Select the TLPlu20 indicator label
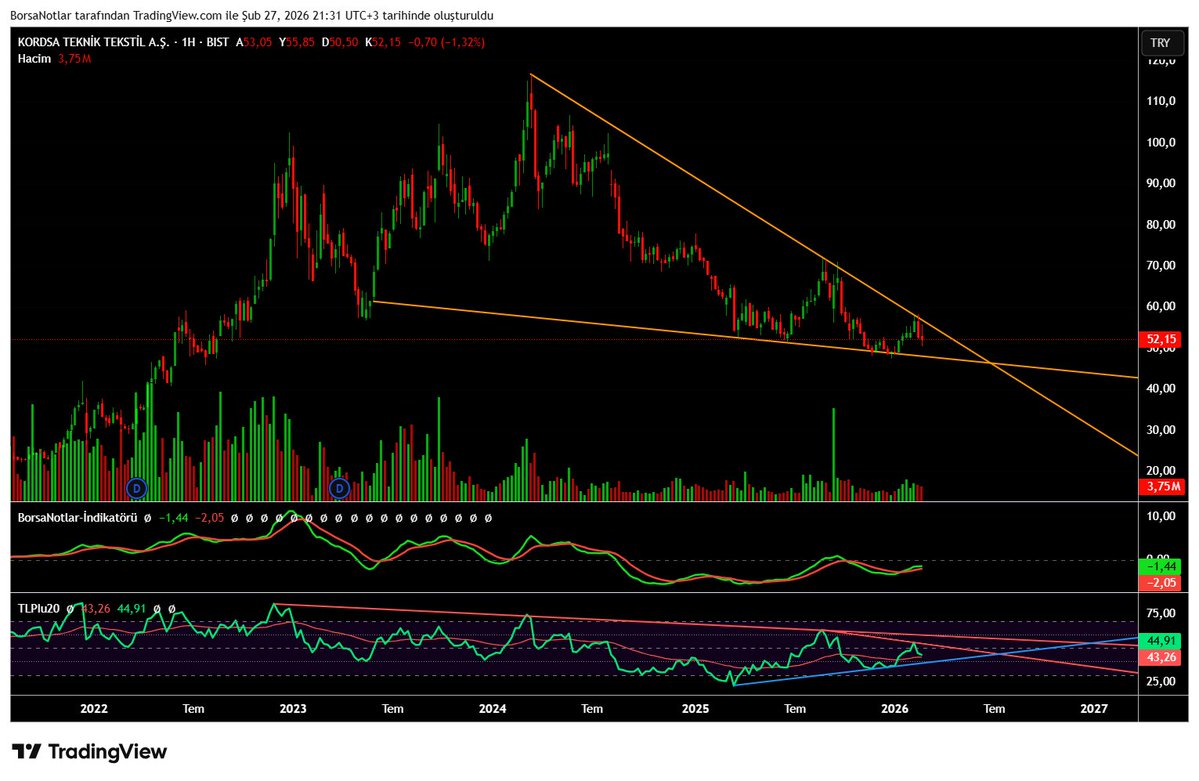 (38, 609)
